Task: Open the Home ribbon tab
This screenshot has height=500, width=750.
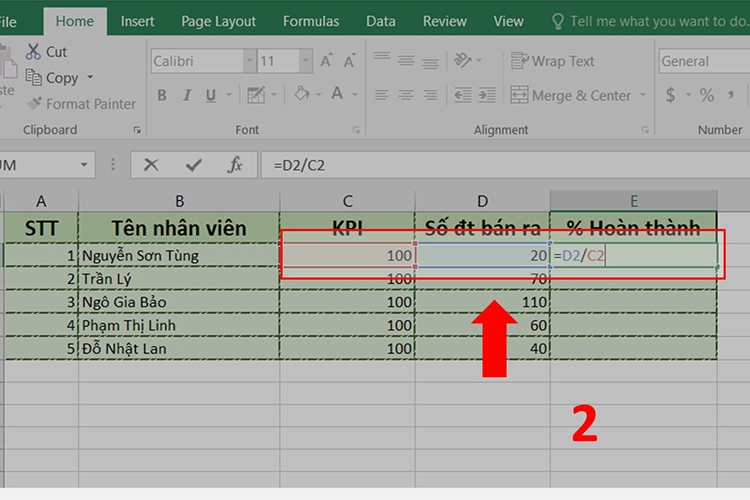Action: (x=75, y=21)
